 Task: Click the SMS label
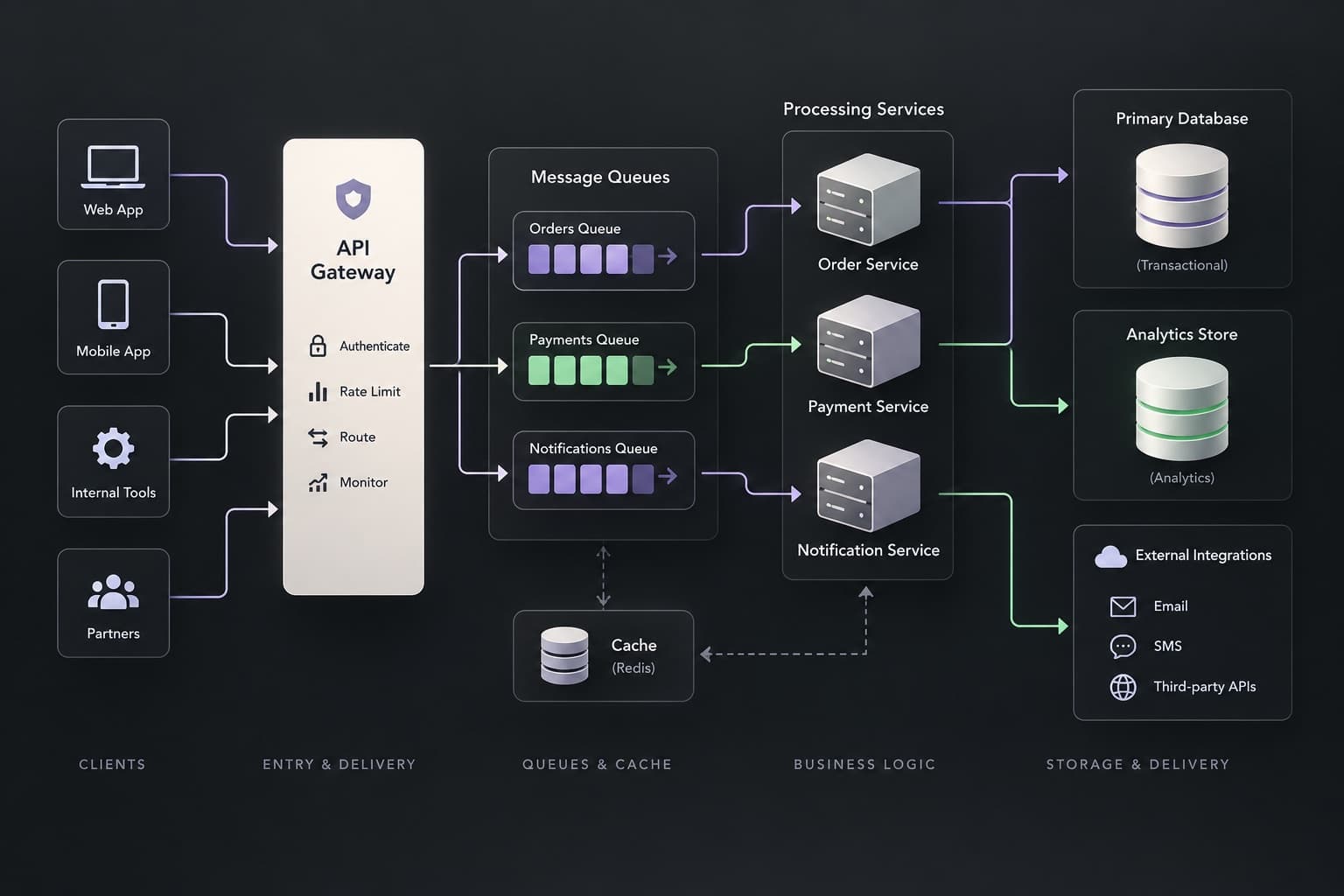coord(1168,646)
